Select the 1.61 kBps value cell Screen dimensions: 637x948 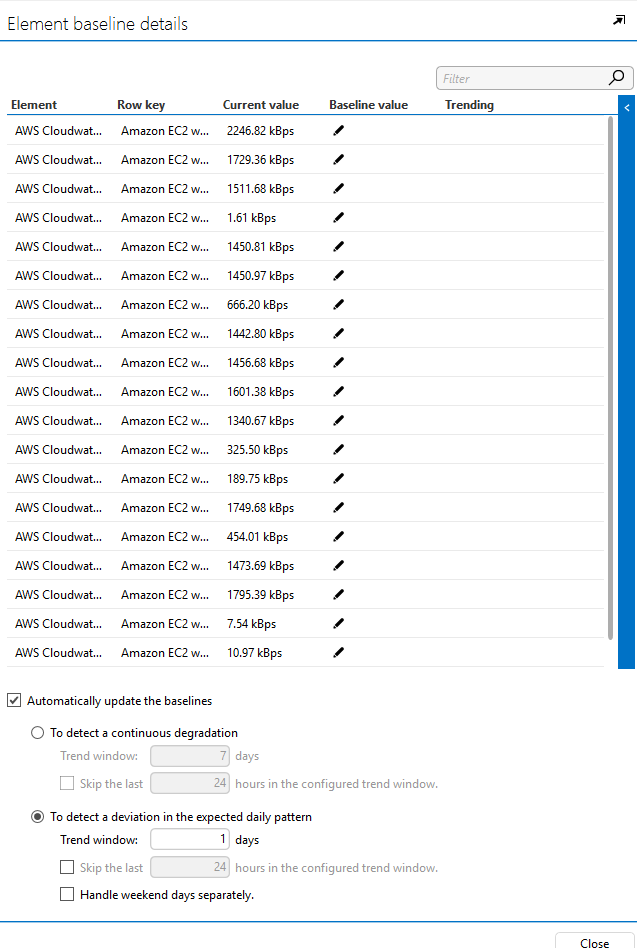(251, 218)
